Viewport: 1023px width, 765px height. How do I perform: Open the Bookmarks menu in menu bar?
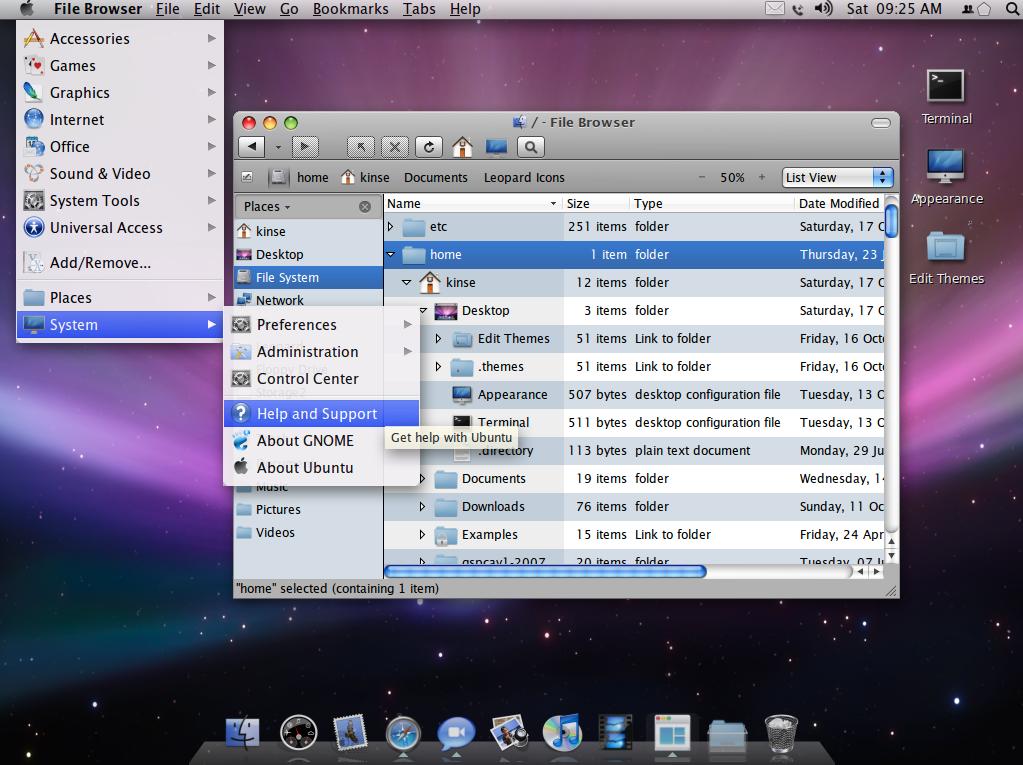(350, 9)
